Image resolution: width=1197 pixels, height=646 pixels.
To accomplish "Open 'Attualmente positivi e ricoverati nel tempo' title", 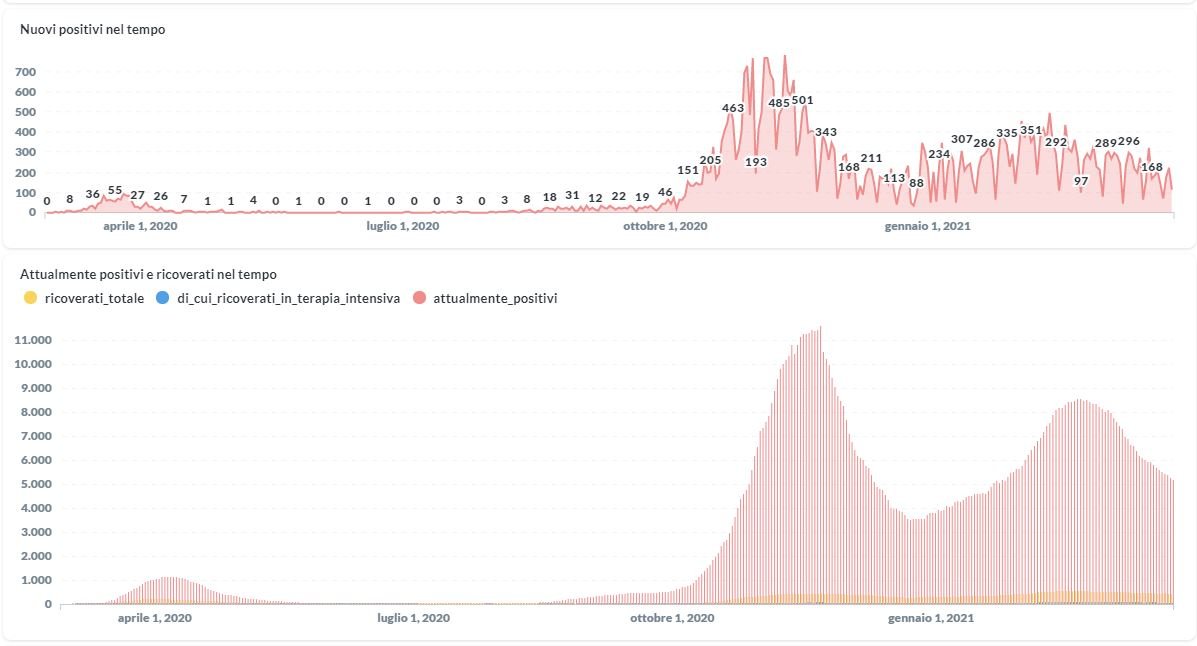I will point(148,274).
